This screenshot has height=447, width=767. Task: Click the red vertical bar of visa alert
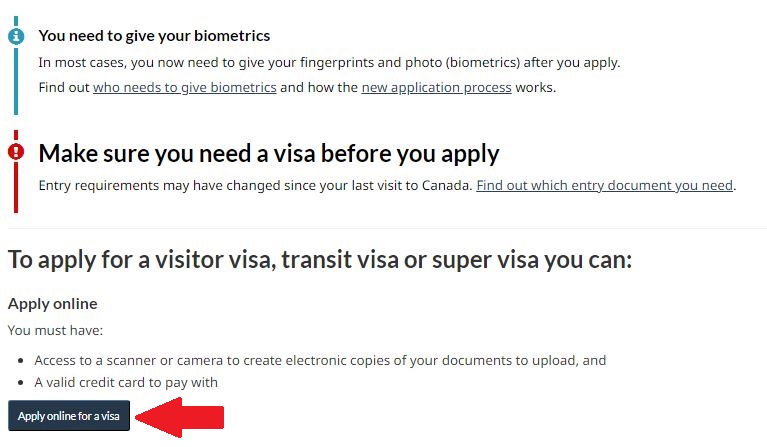[16, 187]
